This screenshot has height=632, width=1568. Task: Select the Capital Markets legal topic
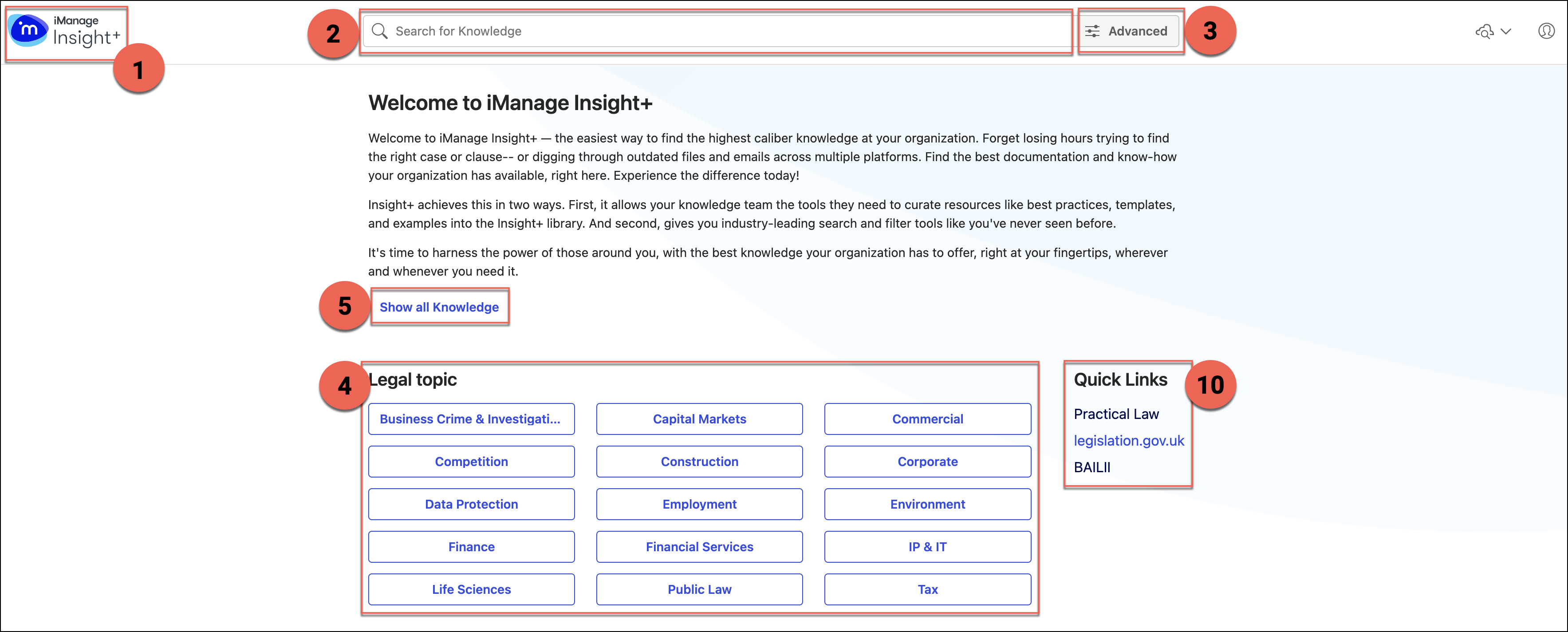click(x=699, y=419)
